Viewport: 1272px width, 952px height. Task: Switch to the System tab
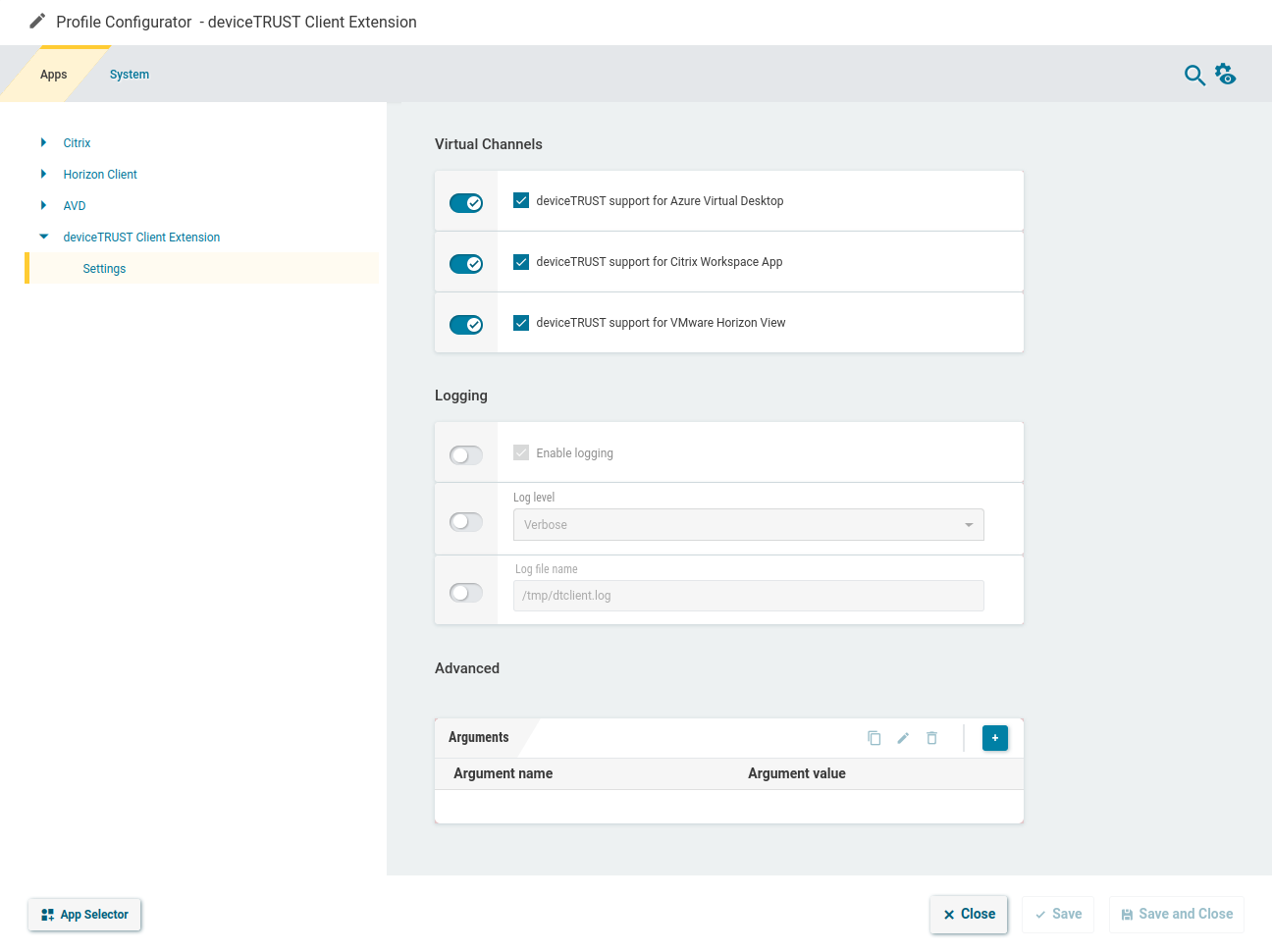(129, 74)
